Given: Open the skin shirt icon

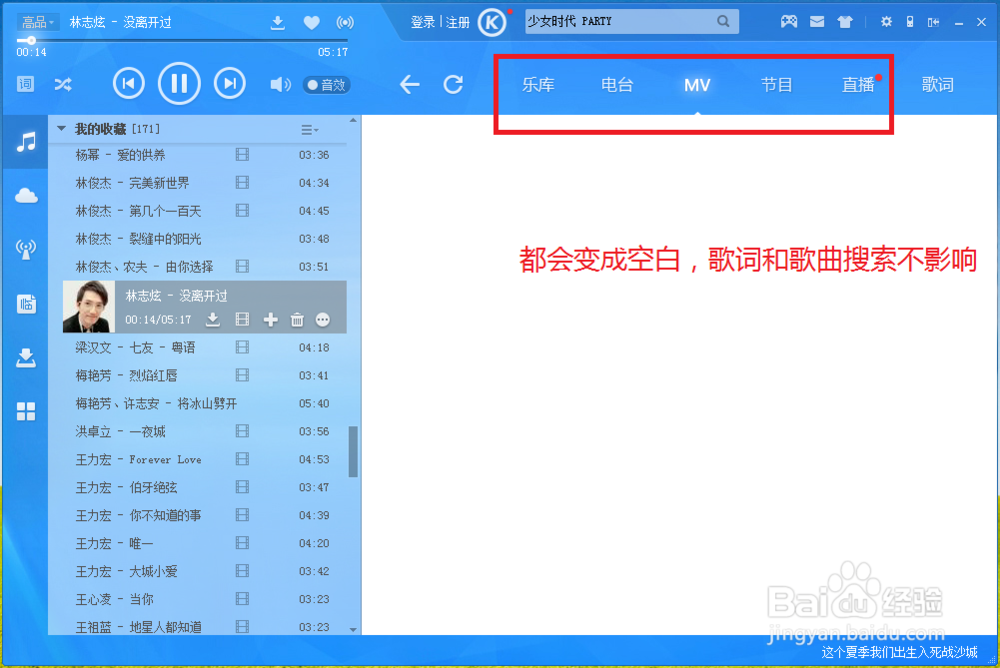Looking at the screenshot, I should (x=845, y=22).
